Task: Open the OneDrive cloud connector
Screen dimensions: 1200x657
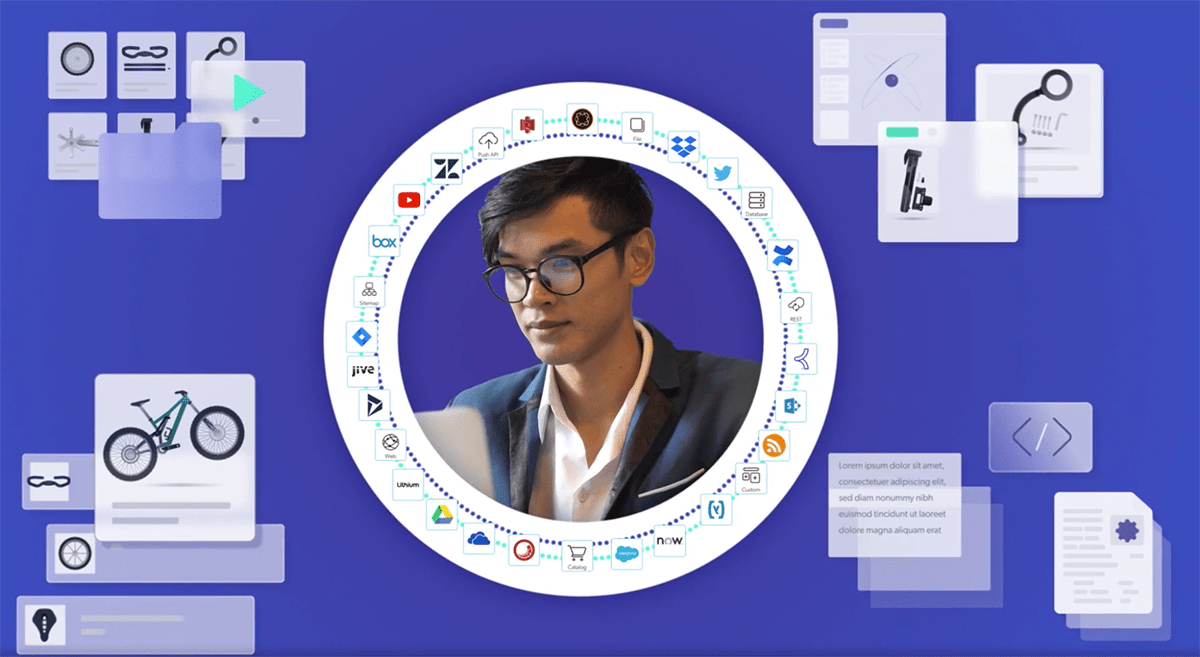Action: (479, 538)
